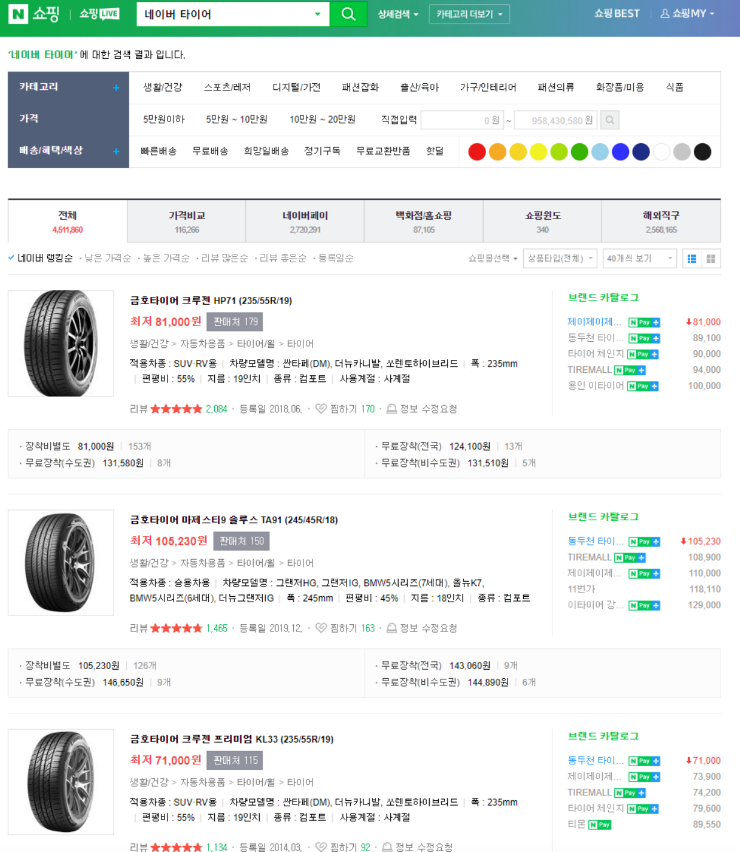740x852 pixels.
Task: Click the star rating of 마제스티9 솔루스
Action: pos(176,628)
